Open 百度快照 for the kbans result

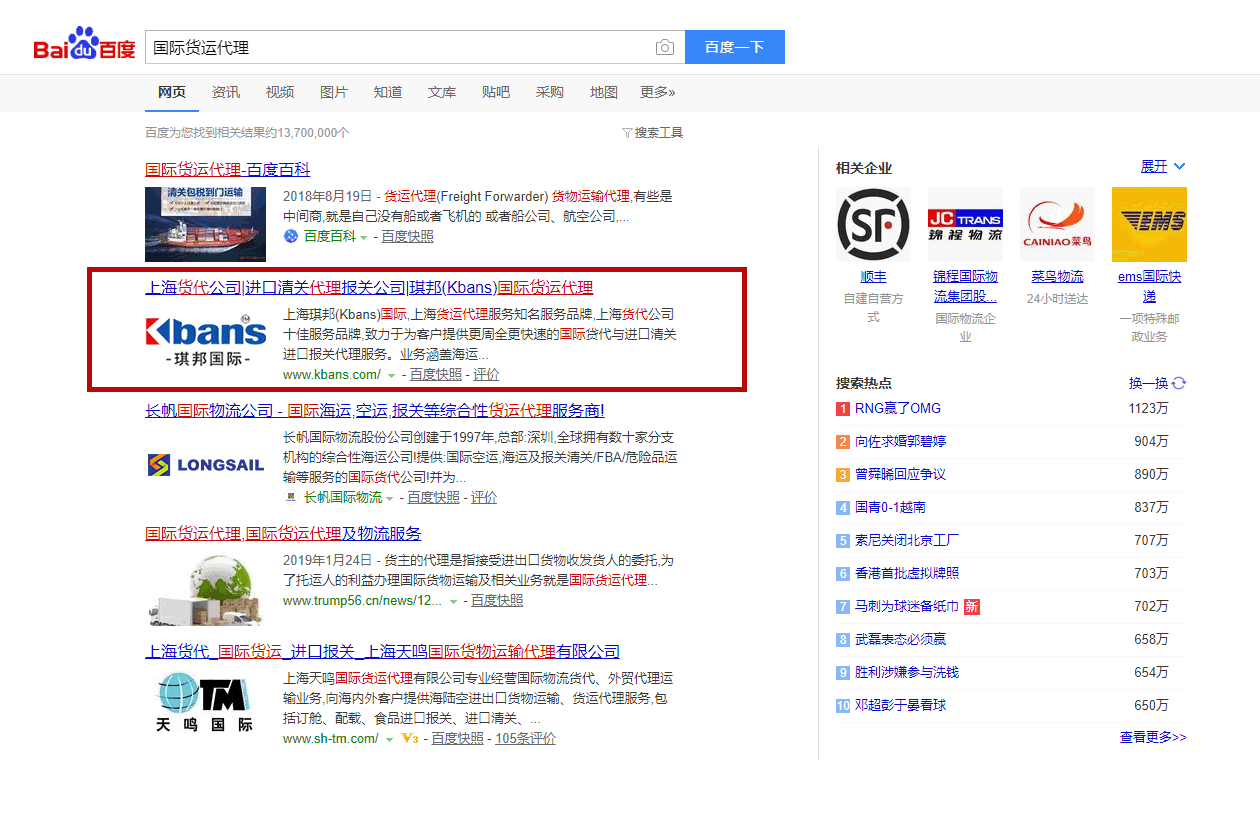[x=436, y=375]
